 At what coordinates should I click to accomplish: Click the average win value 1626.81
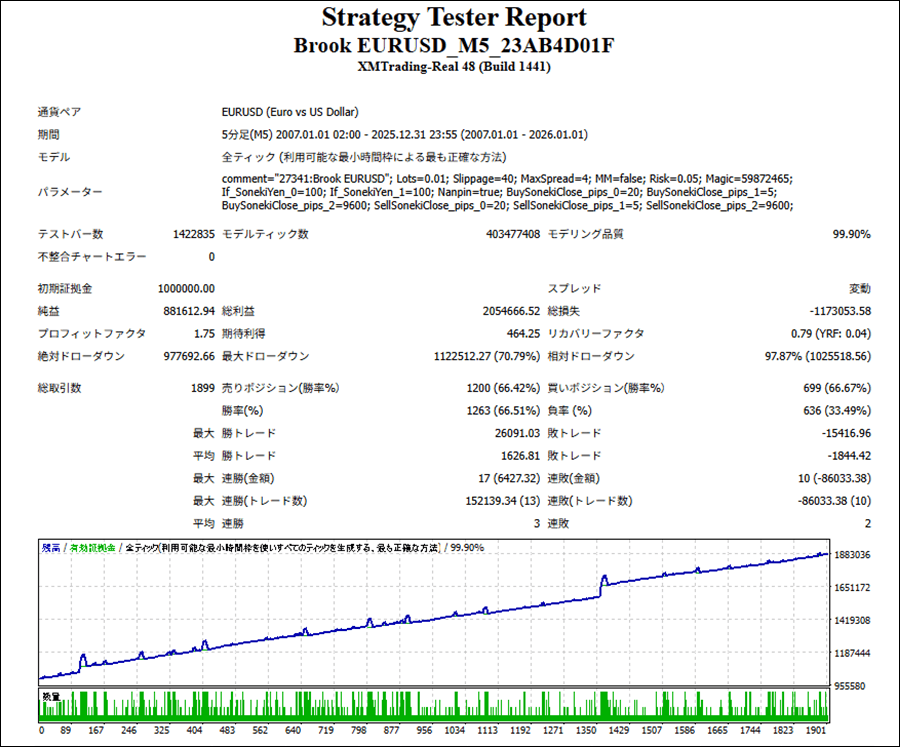pyautogui.click(x=520, y=456)
